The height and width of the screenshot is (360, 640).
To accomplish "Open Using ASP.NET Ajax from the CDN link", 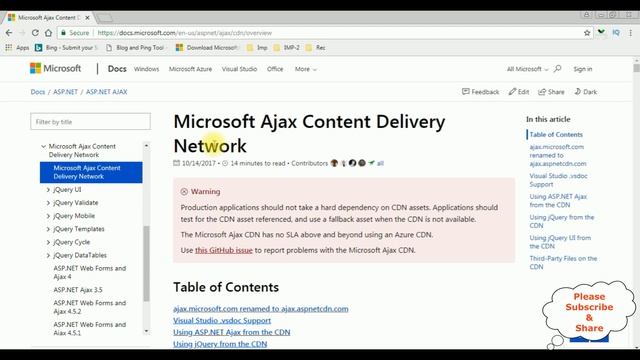I will click(x=231, y=333).
